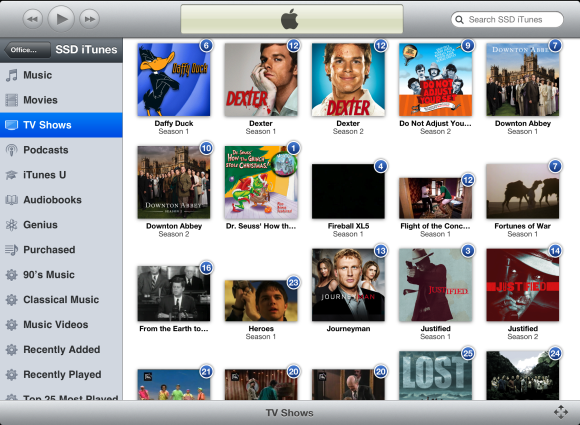Click the "Fortunes of War" title text
This screenshot has width=580, height=425.
pyautogui.click(x=523, y=226)
